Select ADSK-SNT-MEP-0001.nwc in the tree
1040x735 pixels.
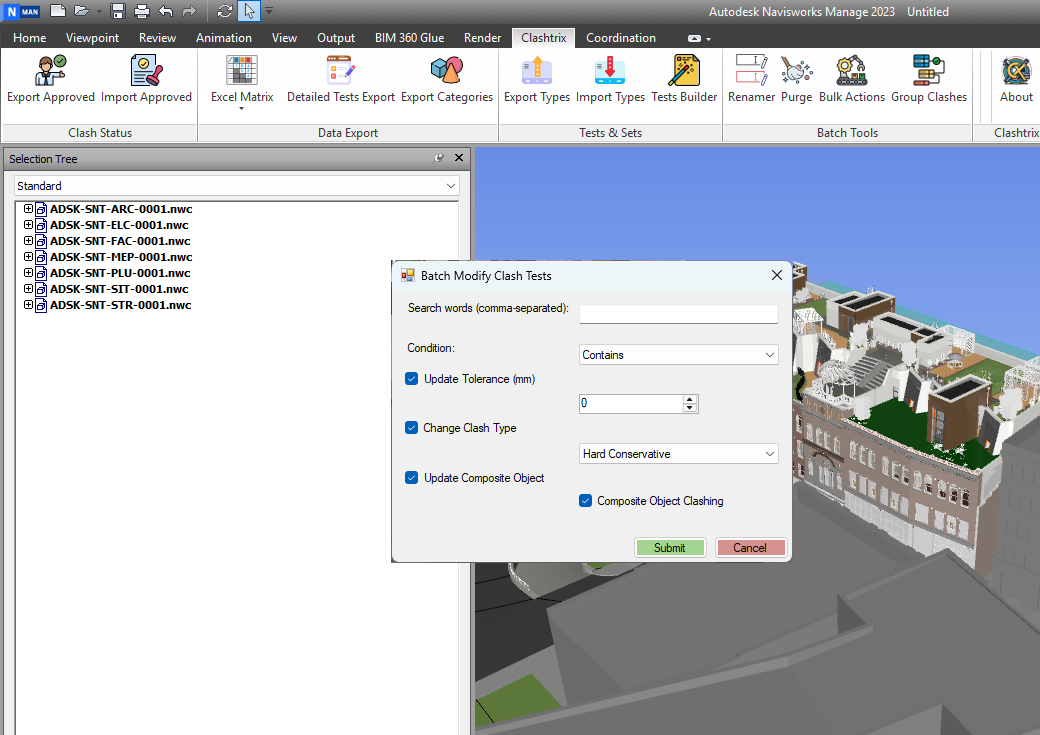pos(121,257)
